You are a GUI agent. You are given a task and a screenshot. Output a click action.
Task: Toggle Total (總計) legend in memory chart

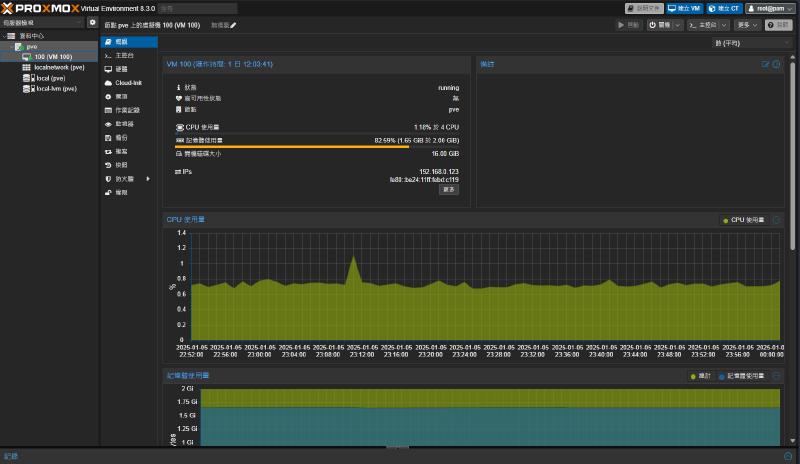[x=700, y=376]
